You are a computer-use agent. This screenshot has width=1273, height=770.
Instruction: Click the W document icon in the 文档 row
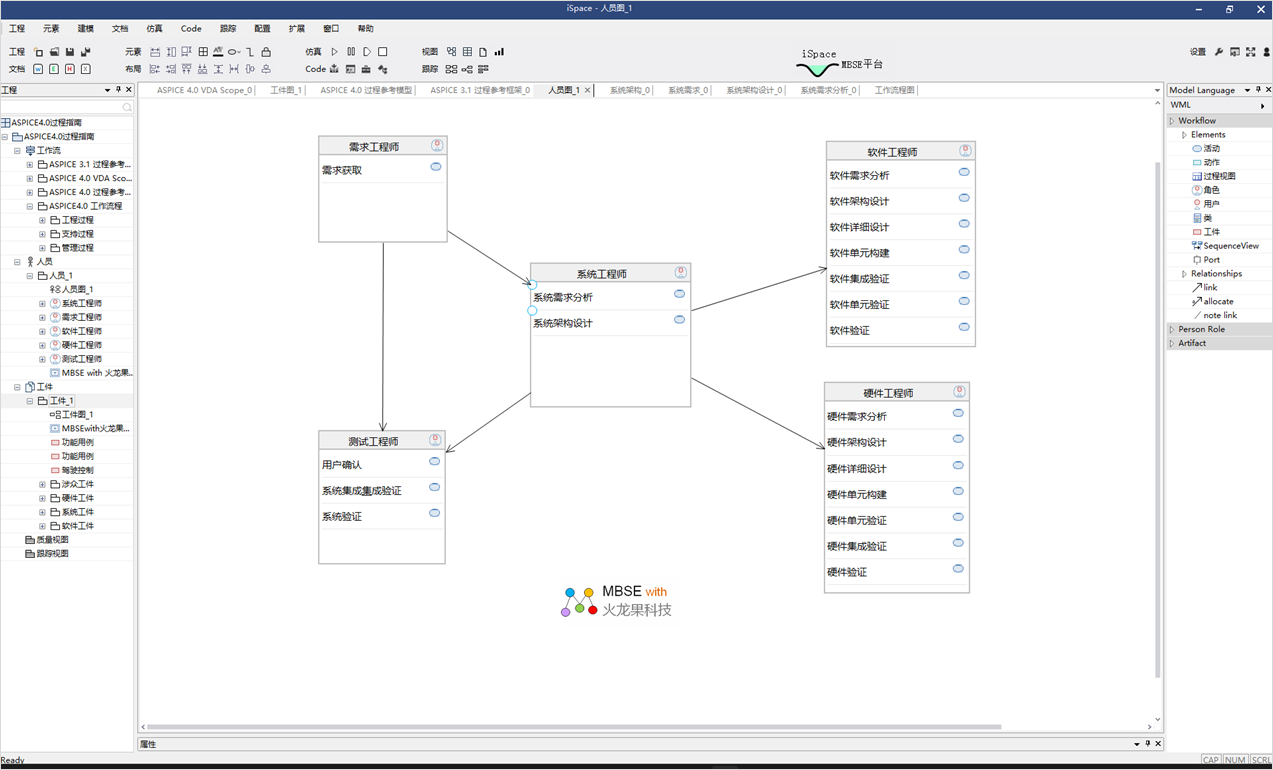pos(38,69)
